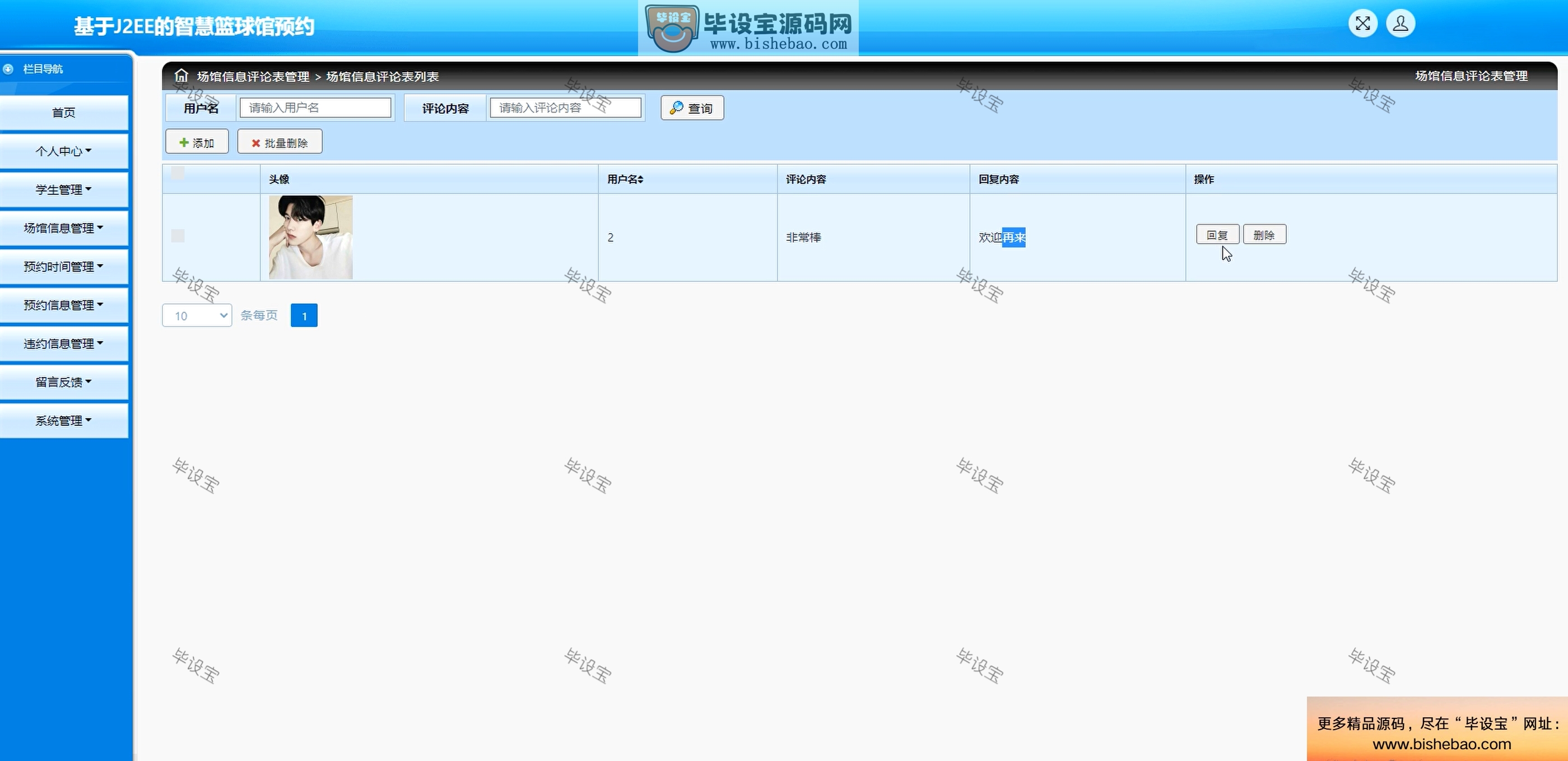Check the checkbox for user 2's row

(178, 235)
